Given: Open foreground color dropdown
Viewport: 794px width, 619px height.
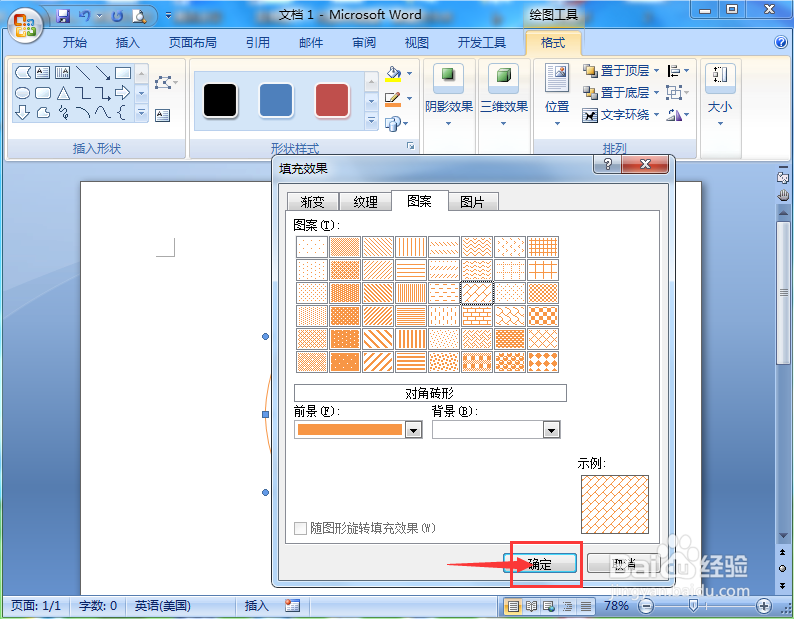Looking at the screenshot, I should tap(414, 430).
